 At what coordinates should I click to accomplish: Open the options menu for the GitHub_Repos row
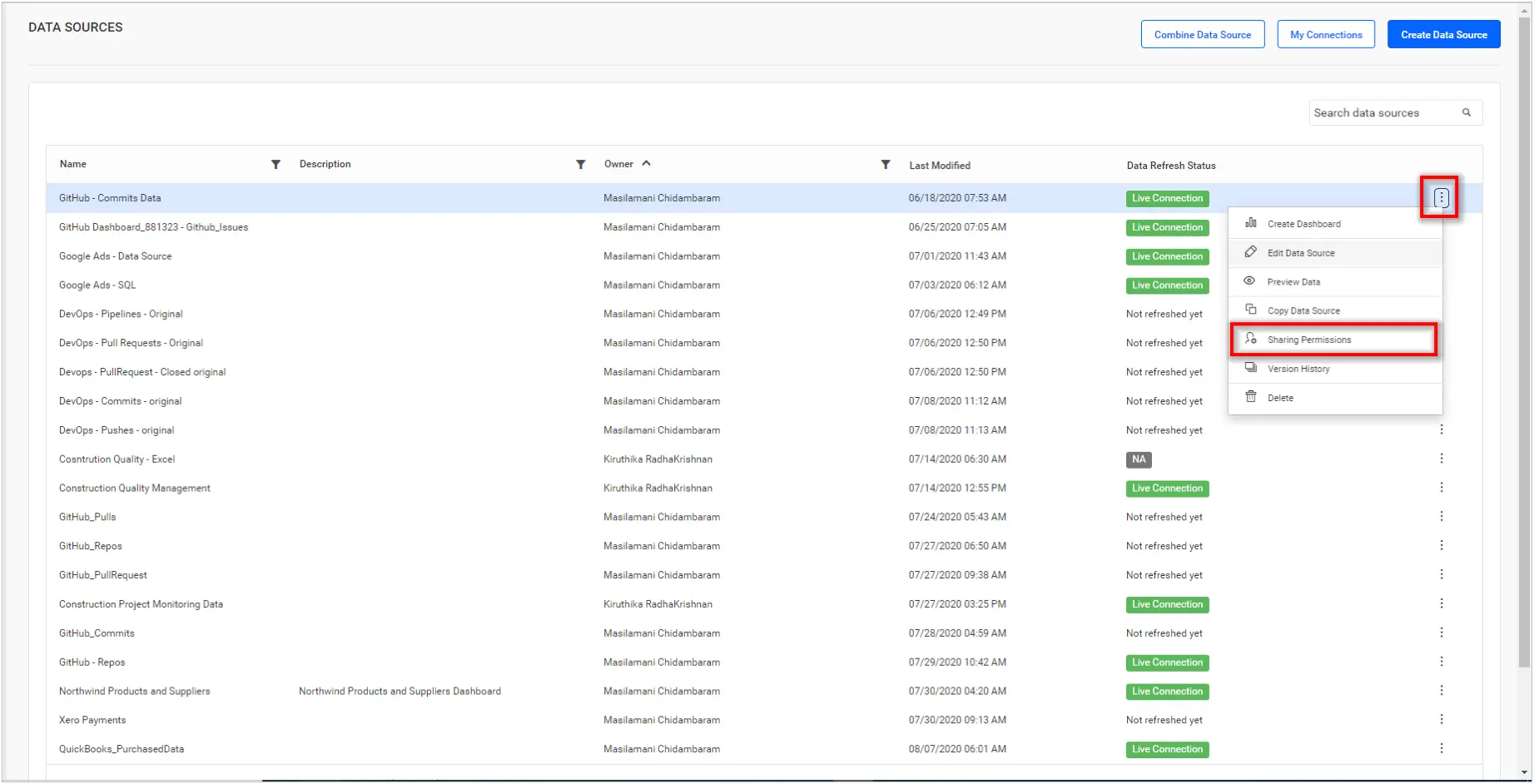pos(1441,546)
